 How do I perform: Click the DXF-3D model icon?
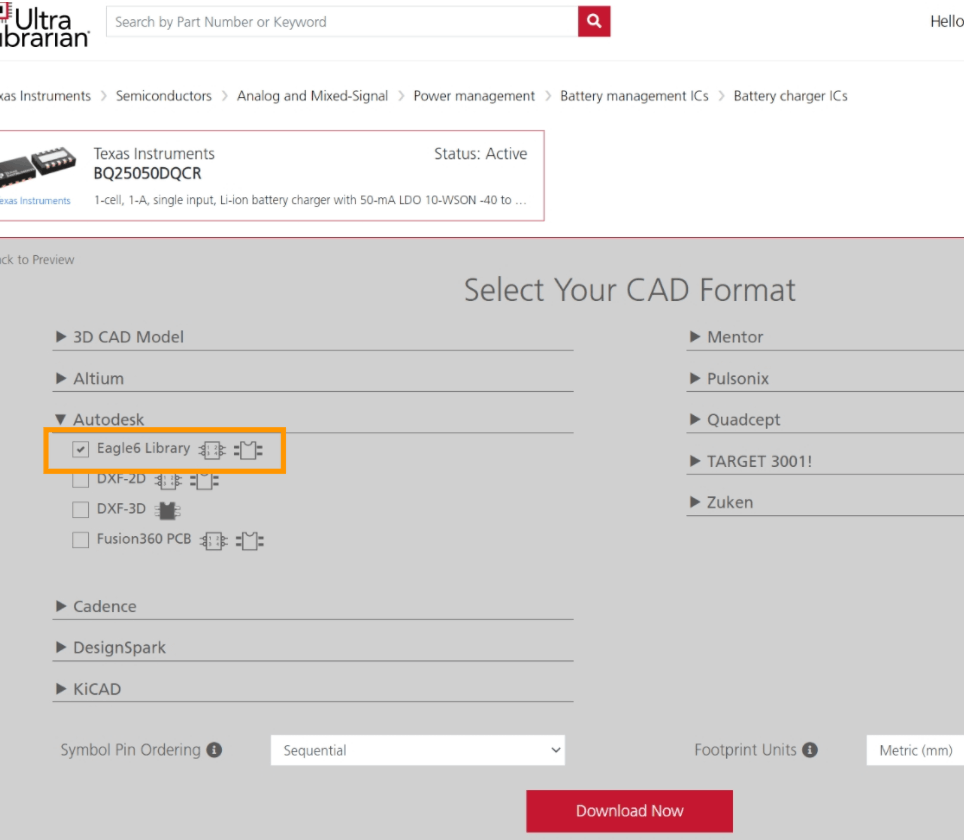[x=167, y=510]
